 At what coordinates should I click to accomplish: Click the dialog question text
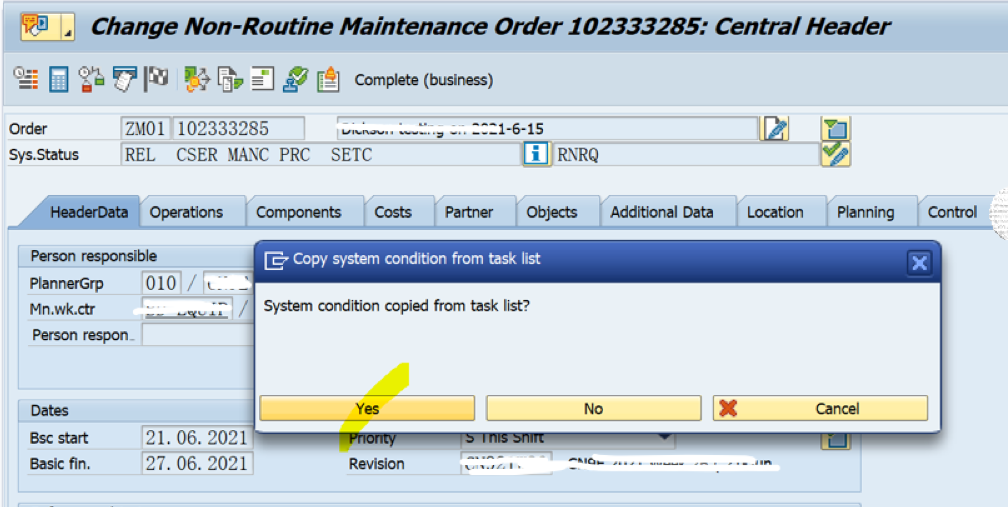(x=397, y=306)
